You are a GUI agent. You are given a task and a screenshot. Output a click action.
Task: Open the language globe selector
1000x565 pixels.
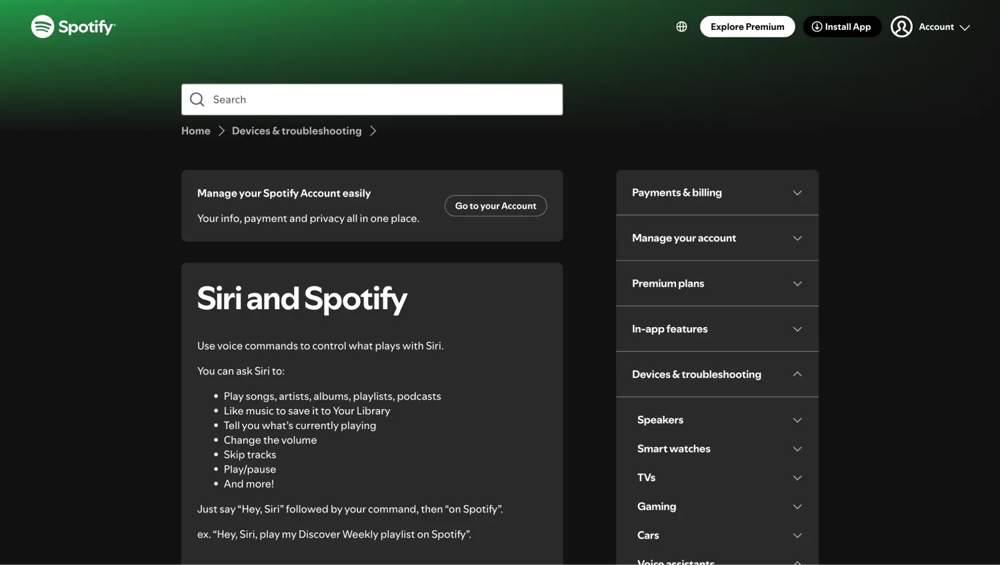point(682,27)
